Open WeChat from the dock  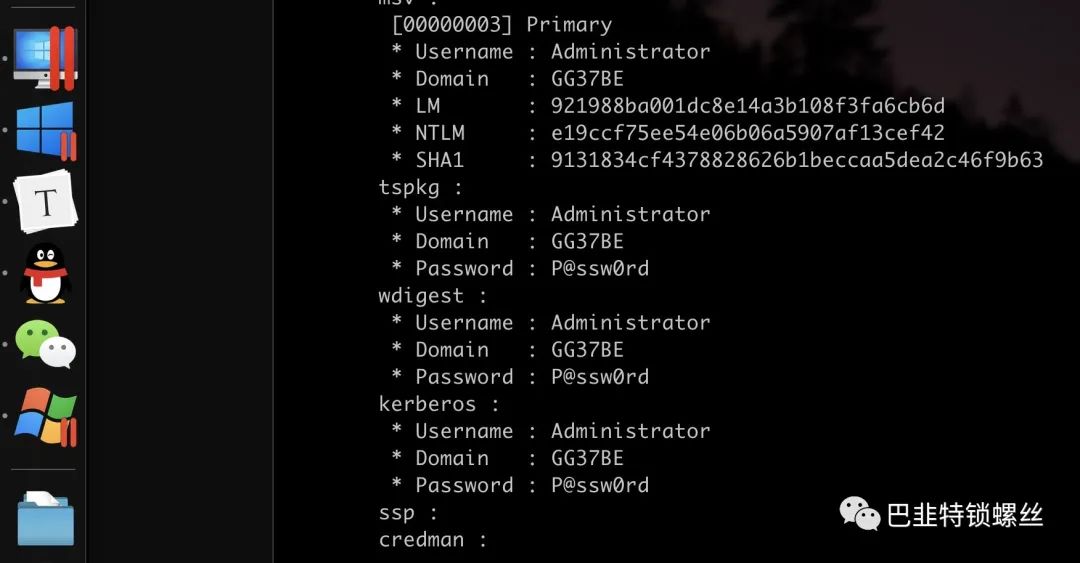click(x=45, y=344)
